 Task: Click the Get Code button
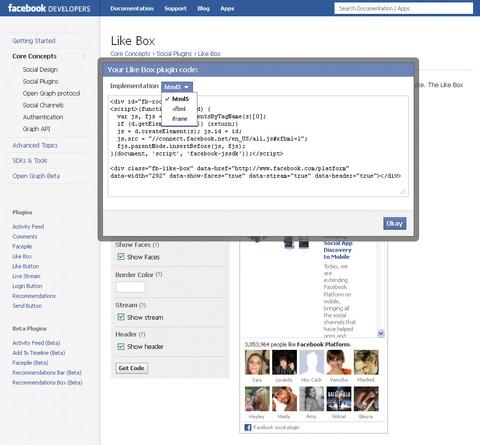(x=131, y=368)
